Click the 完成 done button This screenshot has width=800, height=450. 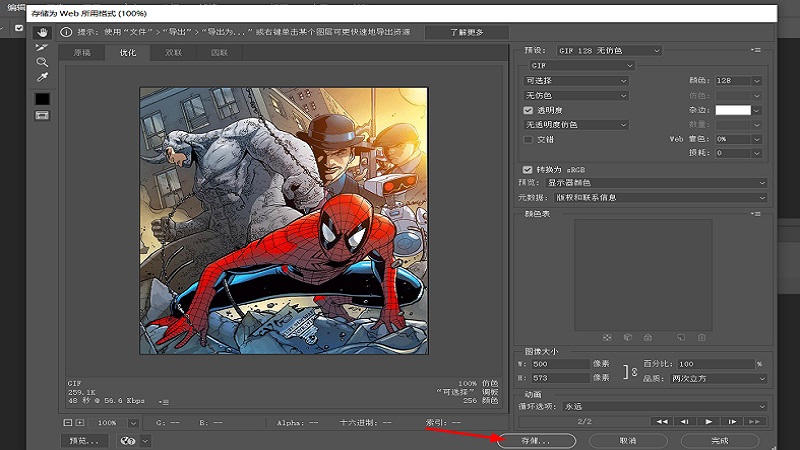[720, 441]
